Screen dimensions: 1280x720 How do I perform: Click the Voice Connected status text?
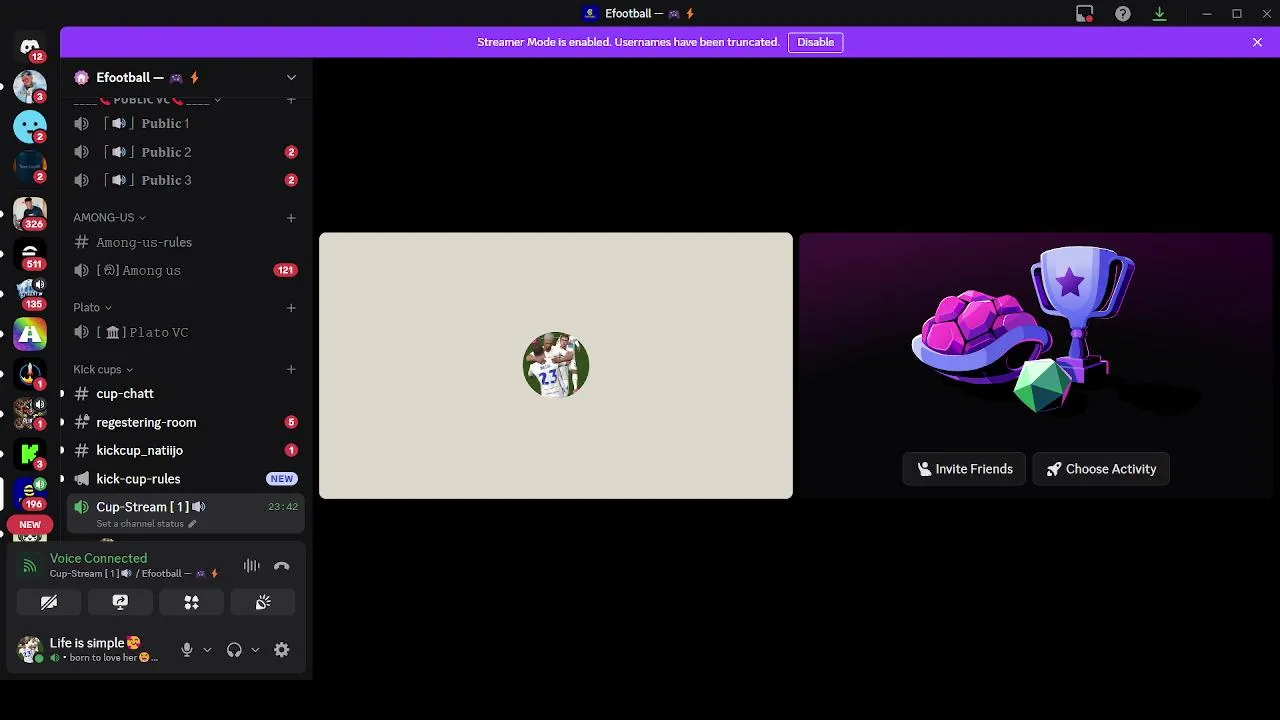tap(98, 558)
